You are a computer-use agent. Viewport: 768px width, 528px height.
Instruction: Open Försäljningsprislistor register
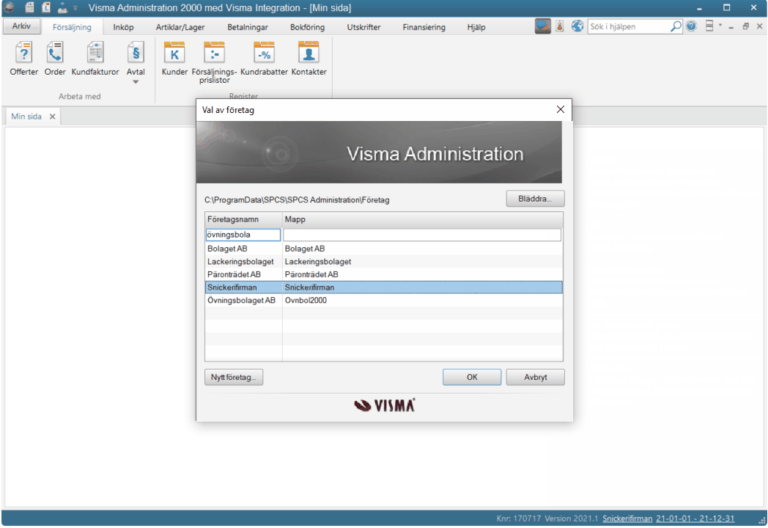(x=214, y=62)
